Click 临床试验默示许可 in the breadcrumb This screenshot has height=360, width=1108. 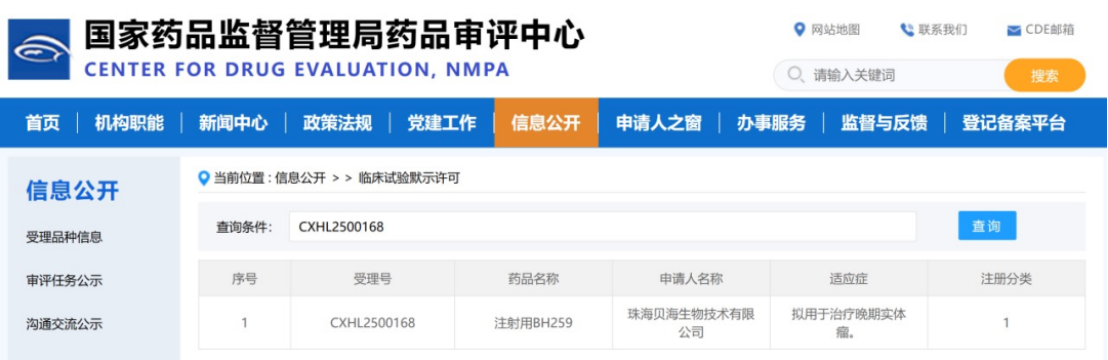tap(409, 178)
